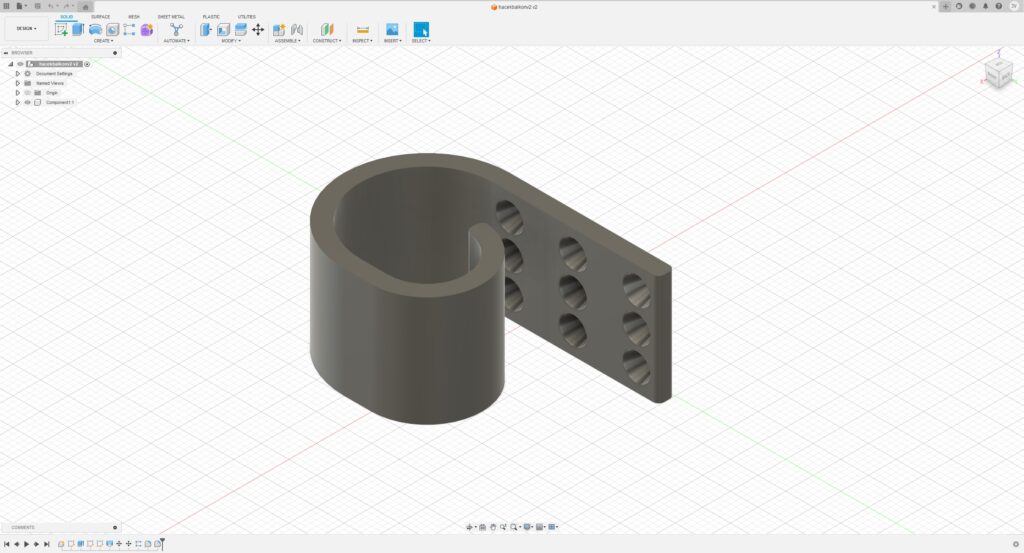1024x553 pixels.
Task: Select the Move/Copy tool
Action: click(x=258, y=29)
